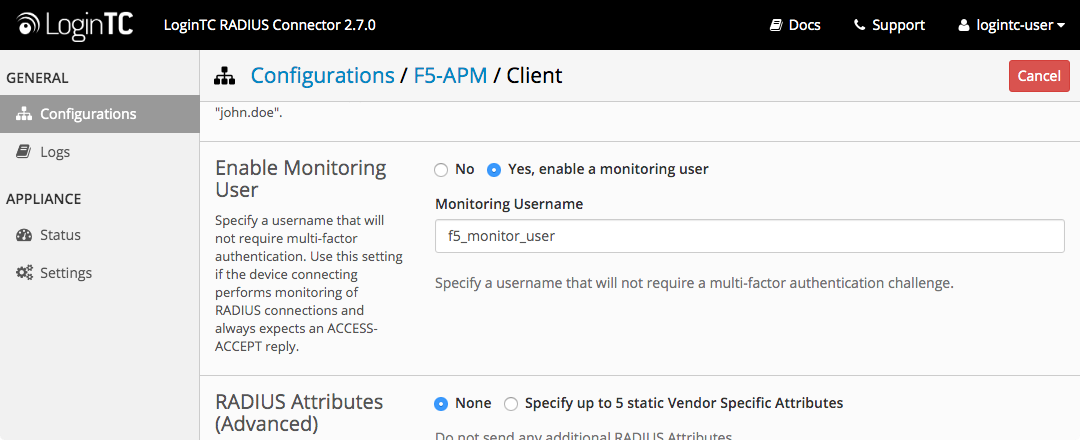Click the "john.doe" text
1080x440 pixels.
pos(249,114)
